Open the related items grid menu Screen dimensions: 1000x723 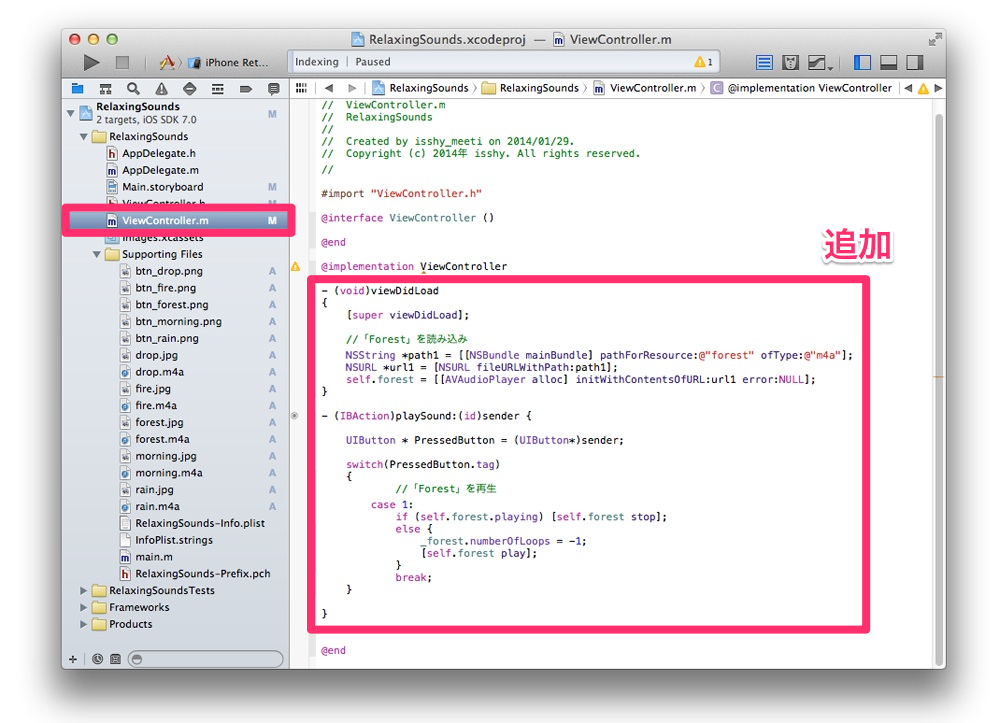coord(301,88)
